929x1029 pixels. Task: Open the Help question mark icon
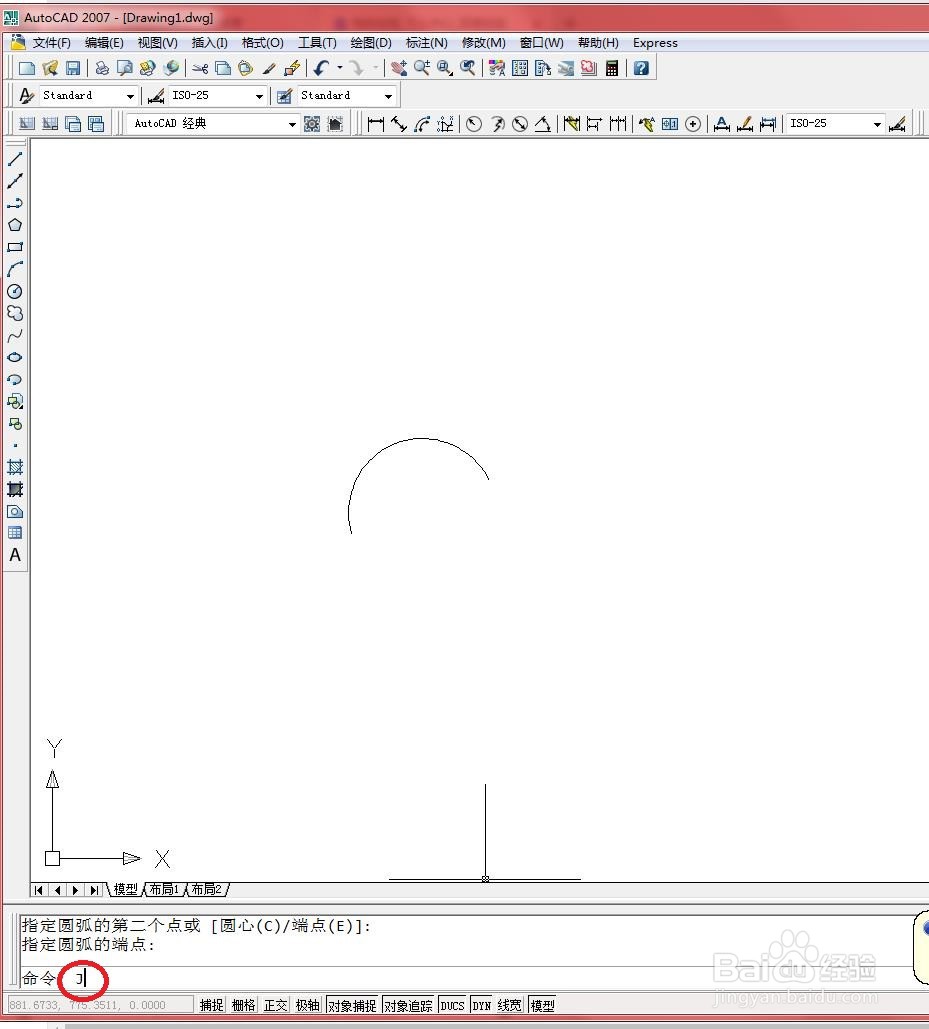[x=641, y=68]
